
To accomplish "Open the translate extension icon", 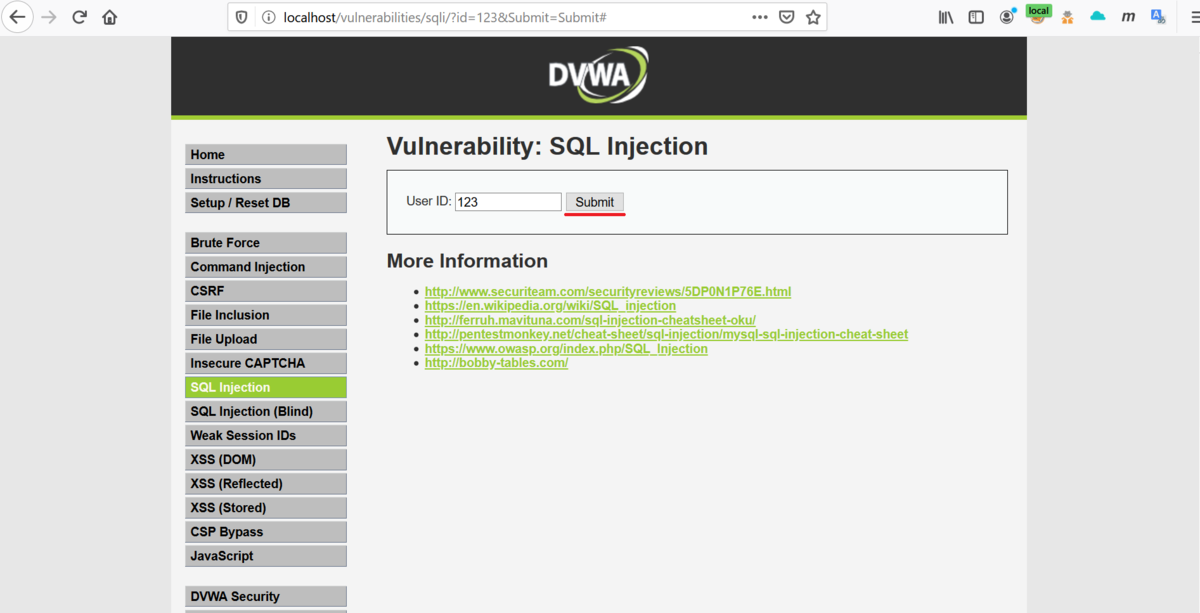I will [1158, 17].
